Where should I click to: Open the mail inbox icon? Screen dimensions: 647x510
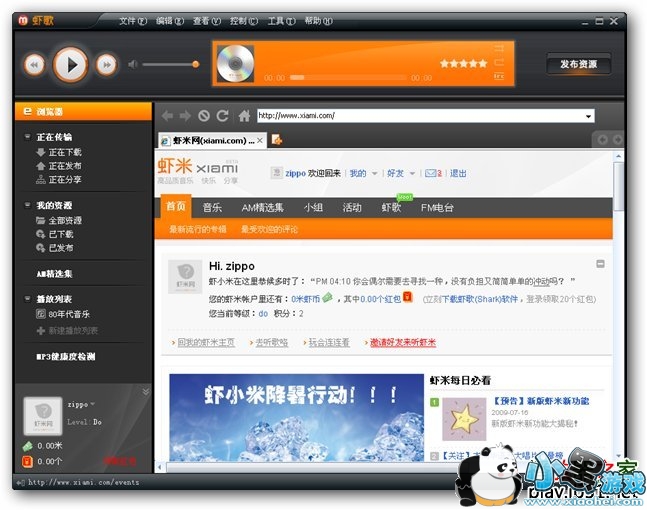point(433,173)
